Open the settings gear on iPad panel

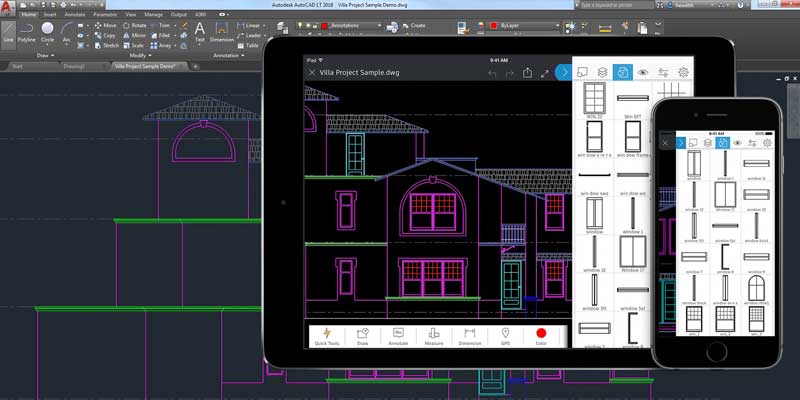[683, 72]
